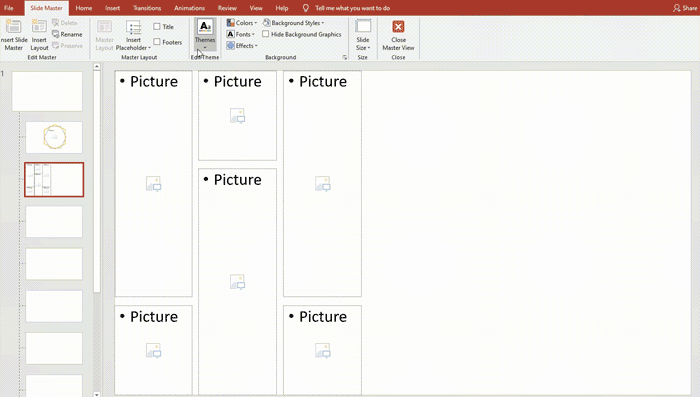Viewport: 700px width, 397px height.
Task: Click the thumbnail pane scroll-up arrow
Action: (97, 67)
